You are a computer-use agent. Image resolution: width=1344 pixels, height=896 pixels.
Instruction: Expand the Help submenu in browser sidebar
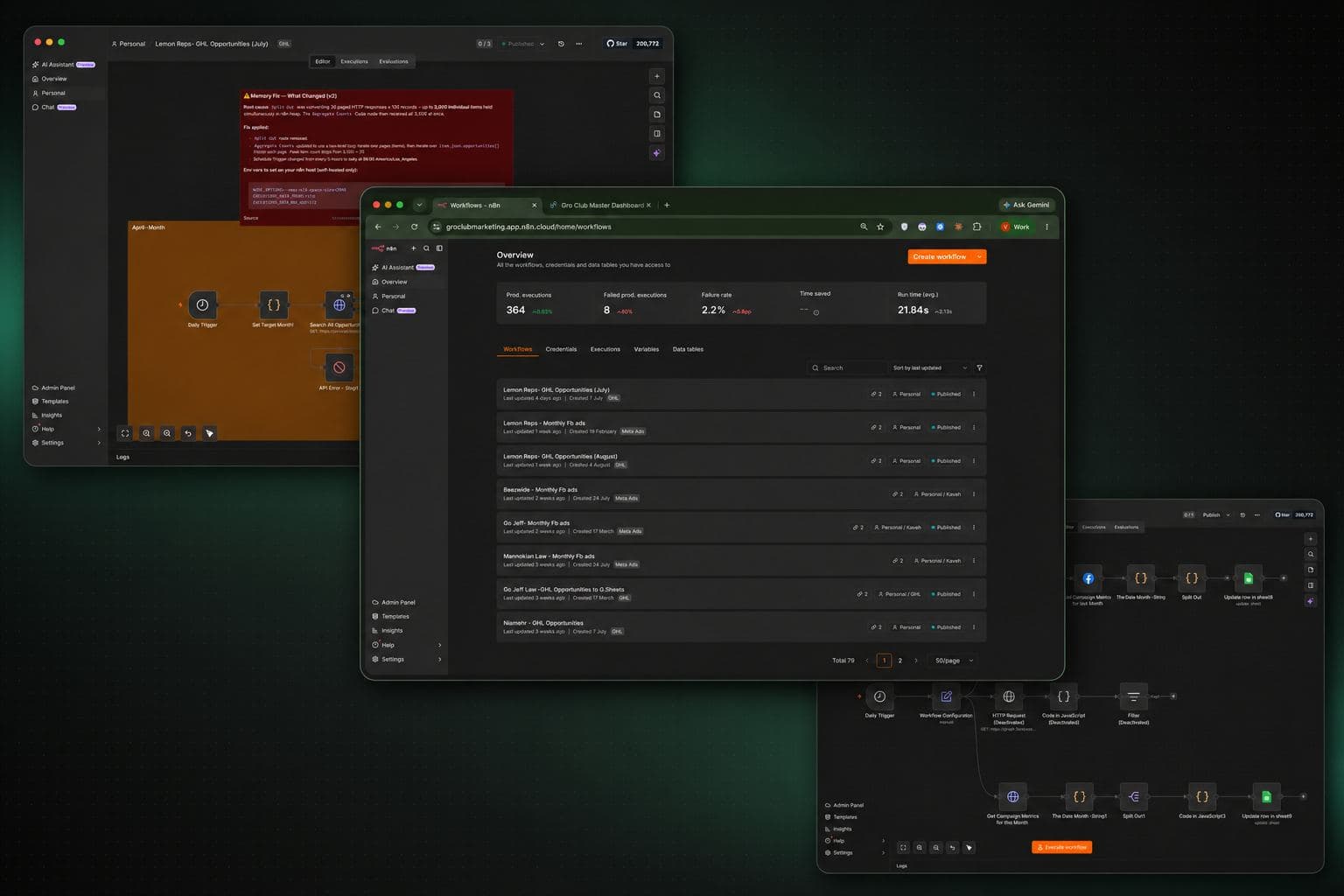[x=439, y=645]
